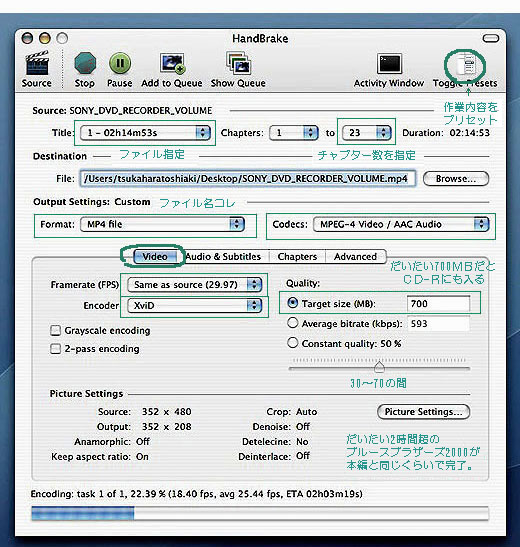520x547 pixels.
Task: Open the starting Chapters dropdown showing 1
Action: click(294, 133)
